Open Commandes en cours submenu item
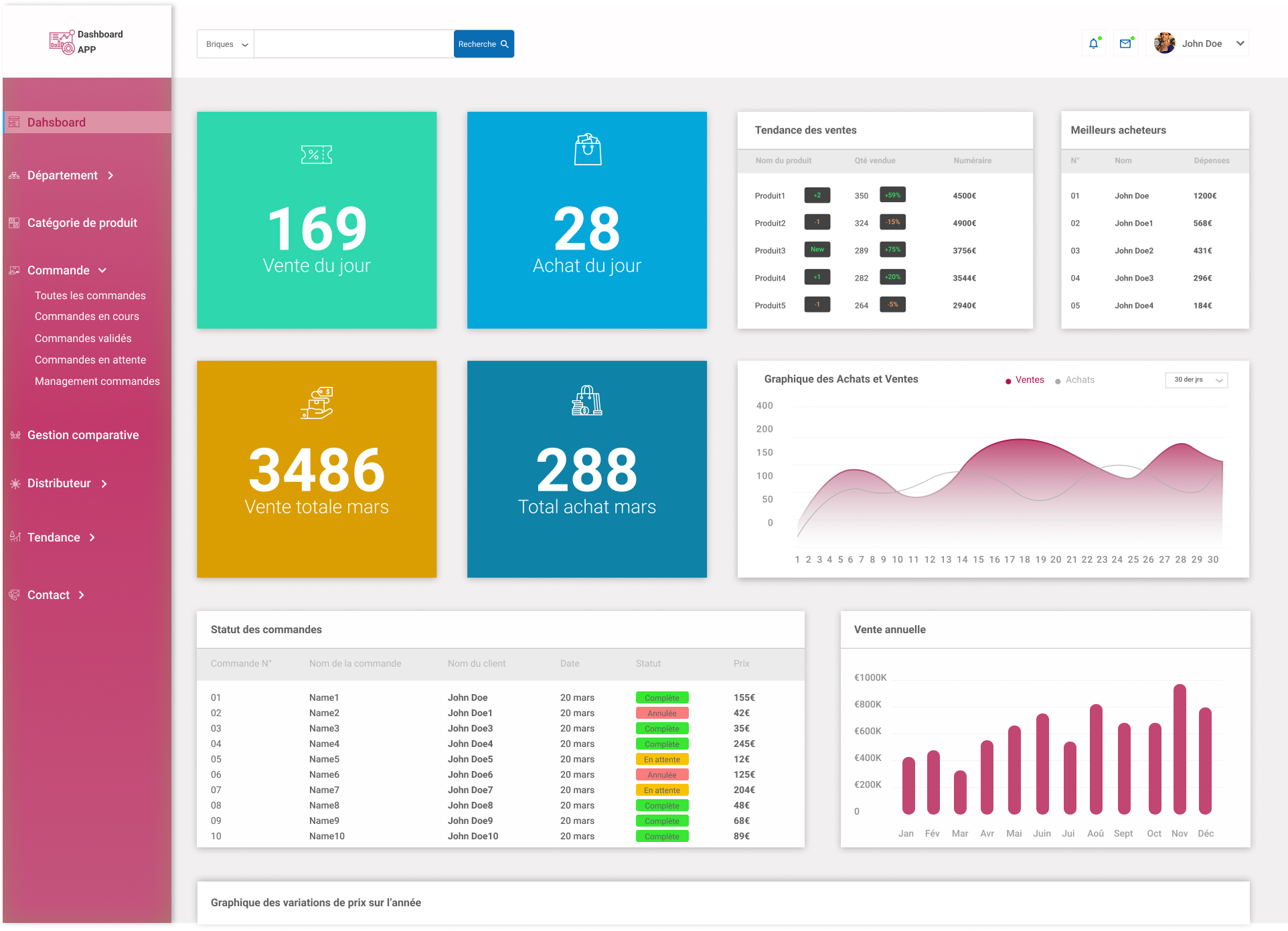This screenshot has height=931, width=1288. click(x=87, y=317)
